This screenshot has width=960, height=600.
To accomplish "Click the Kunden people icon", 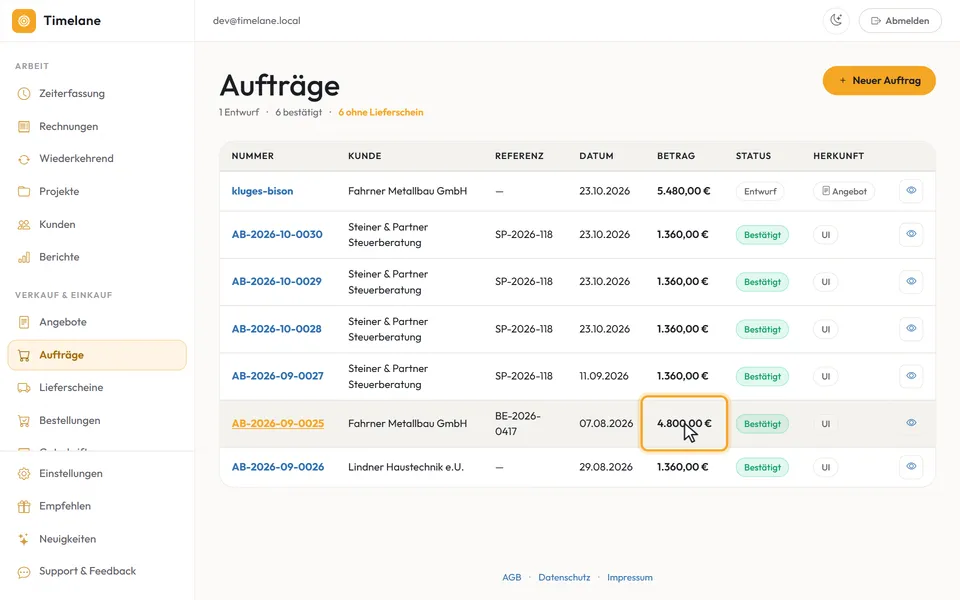I will coord(24,225).
